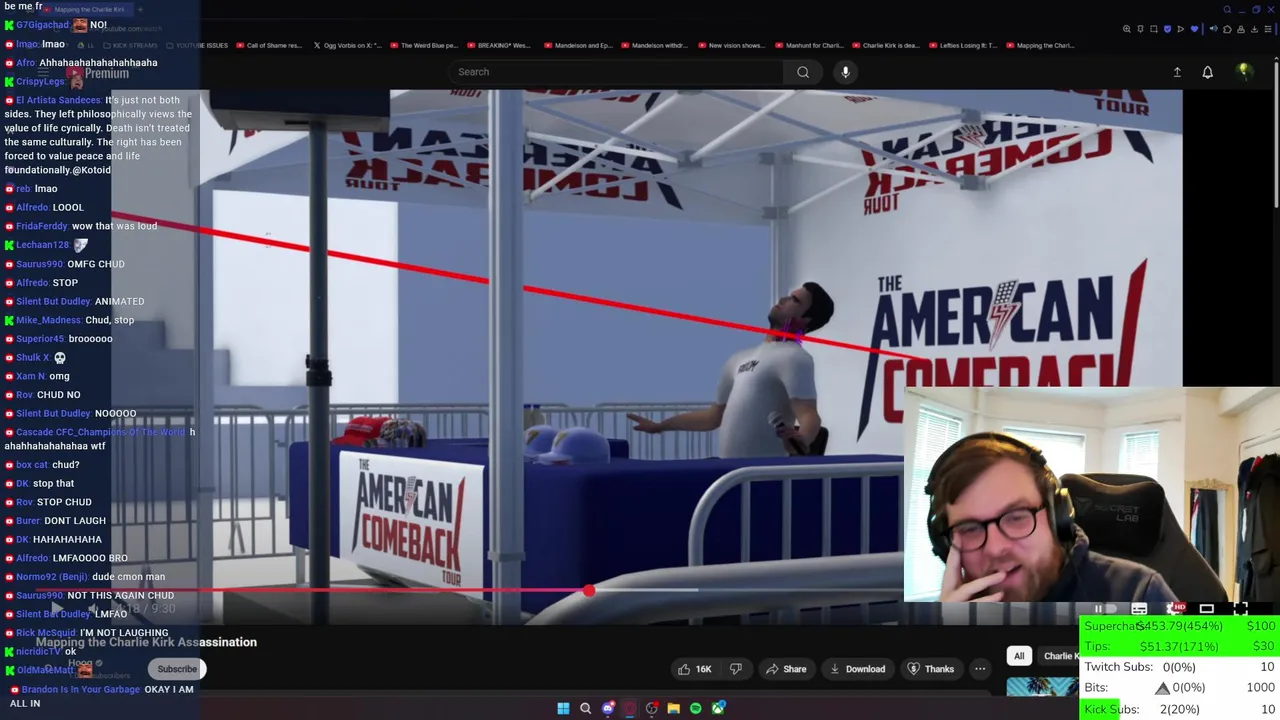
Task: Open the BREAKING bookmark
Action: click(x=498, y=45)
